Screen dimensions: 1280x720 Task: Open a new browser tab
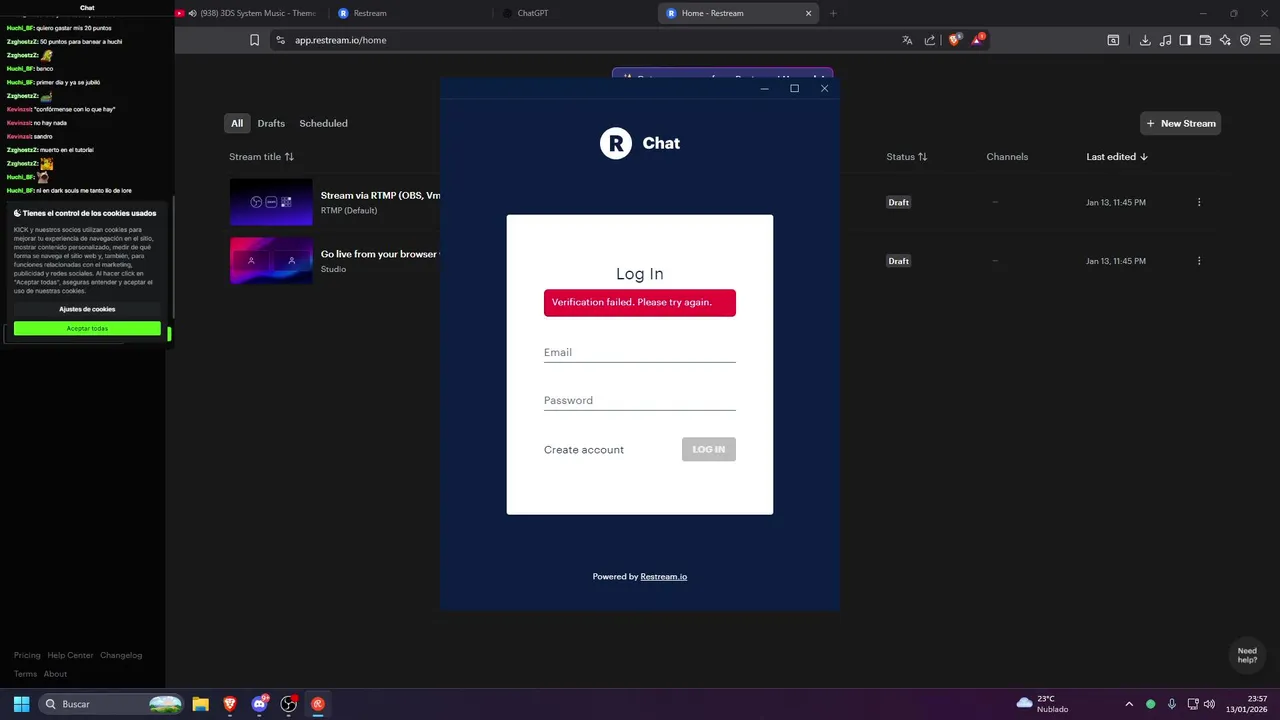[833, 13]
